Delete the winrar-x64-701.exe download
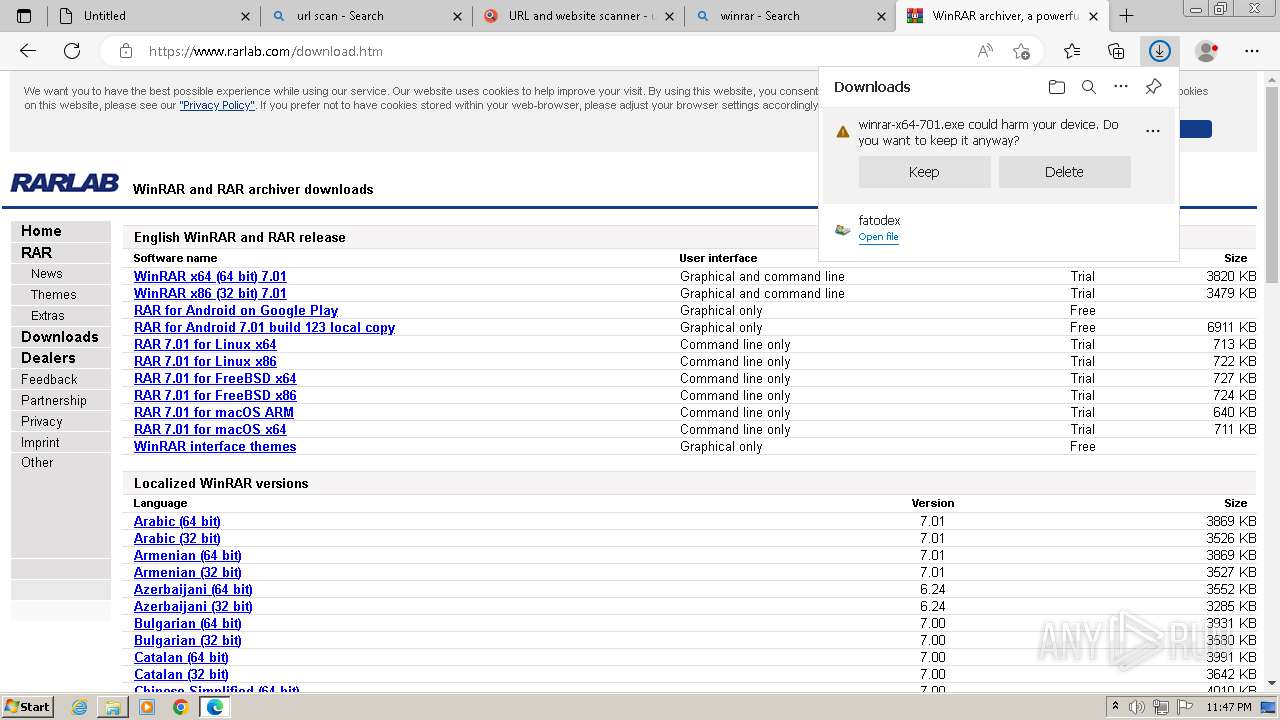 [1064, 172]
